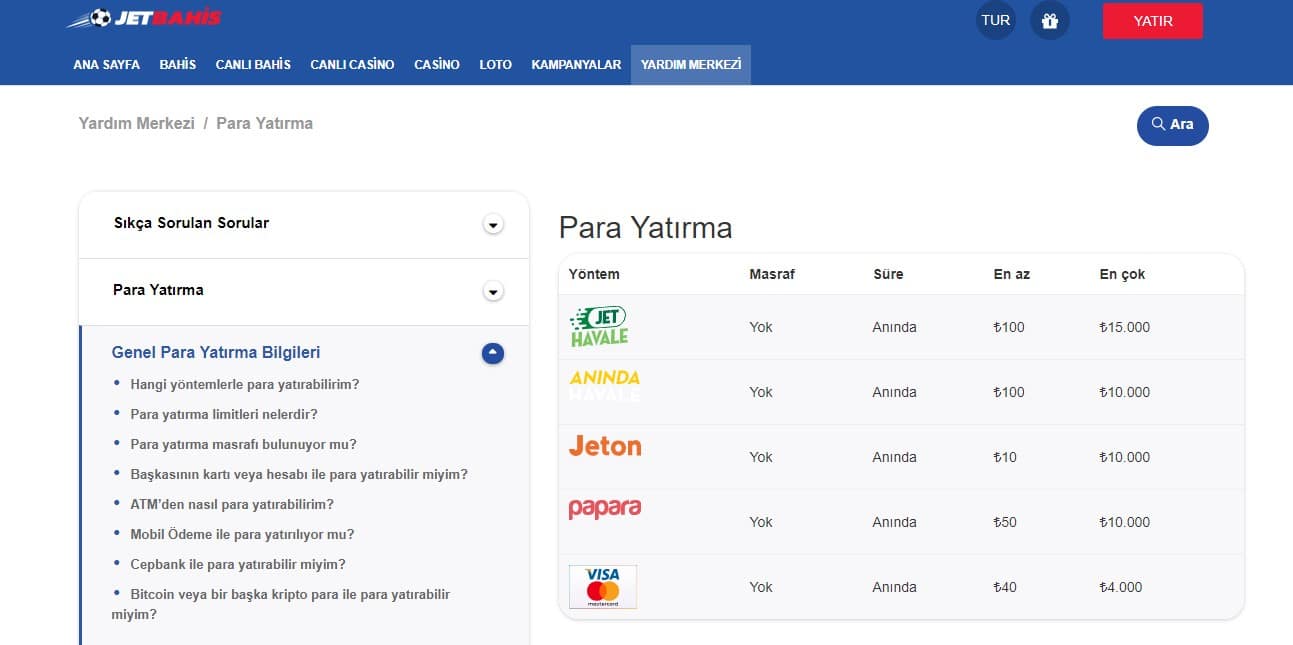The height and width of the screenshot is (645, 1293).
Task: Click the Jet Havale payment logo
Action: pyautogui.click(x=599, y=327)
